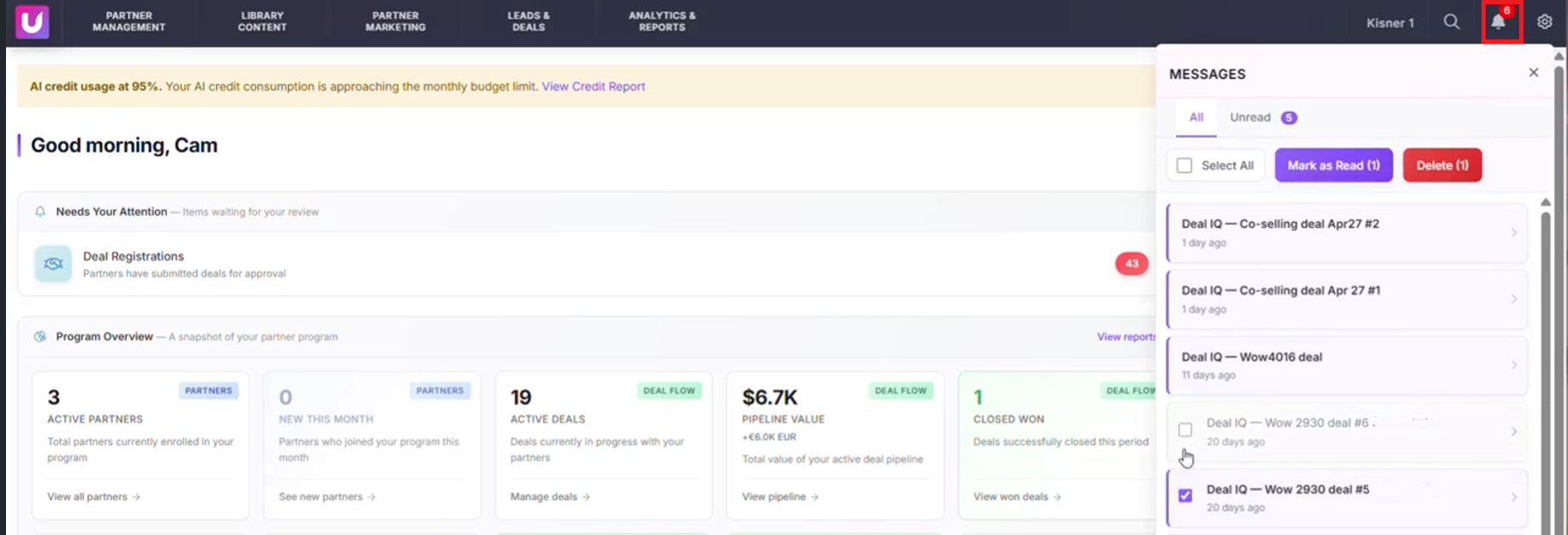Click the red 43 badge on Deal Registrations
This screenshot has height=535, width=1568.
pos(1132,264)
